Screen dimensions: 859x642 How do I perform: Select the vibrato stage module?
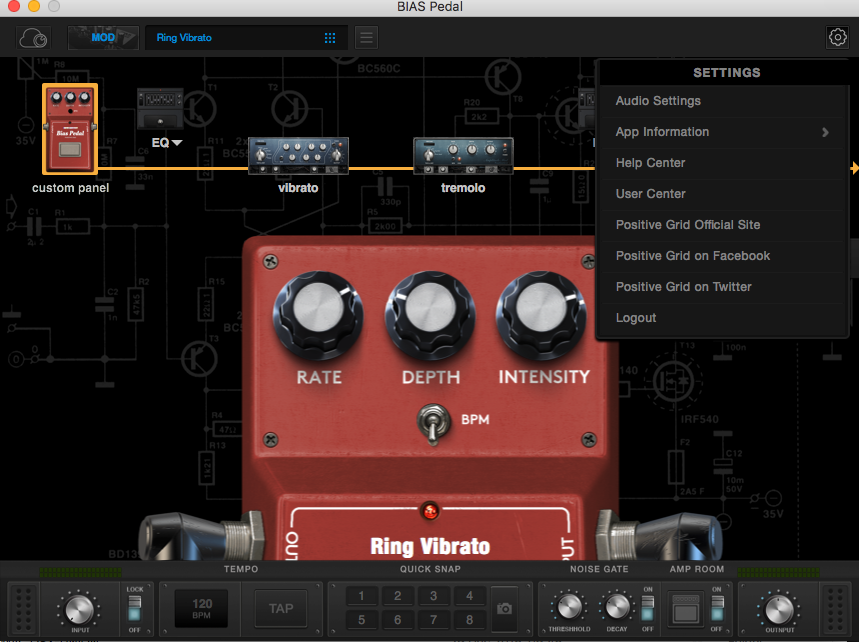coord(298,156)
